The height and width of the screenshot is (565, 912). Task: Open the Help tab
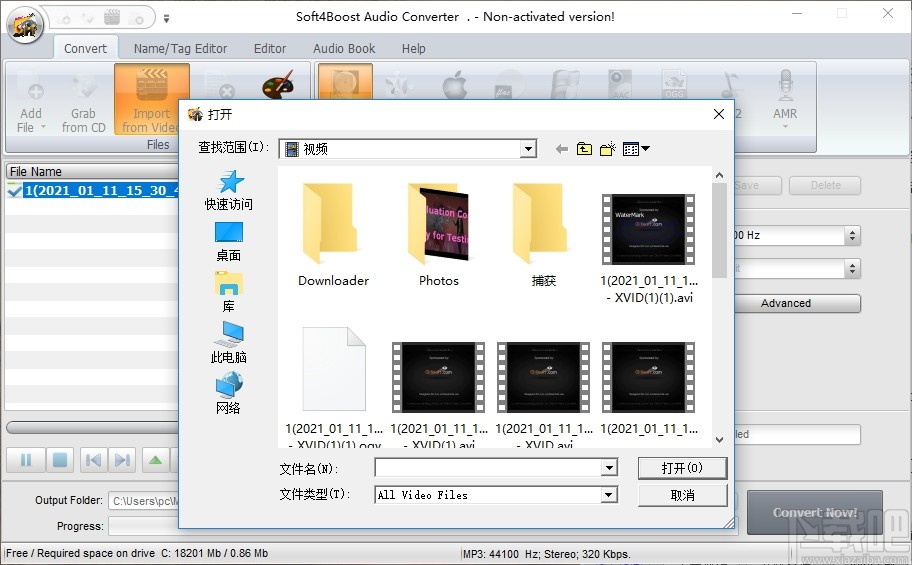click(414, 48)
